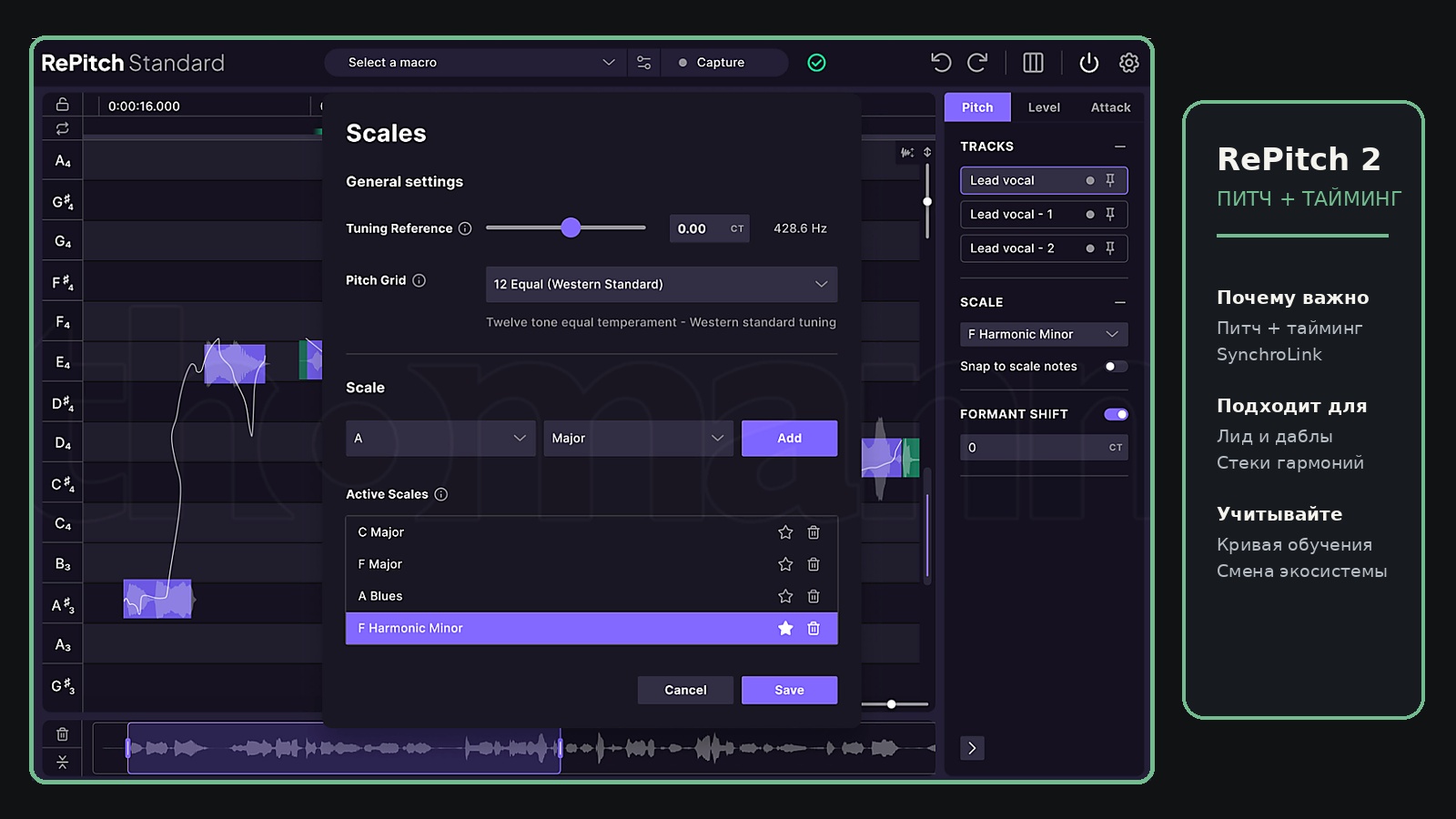Image resolution: width=1456 pixels, height=819 pixels.
Task: Favorite the C Major scale star
Action: [785, 532]
